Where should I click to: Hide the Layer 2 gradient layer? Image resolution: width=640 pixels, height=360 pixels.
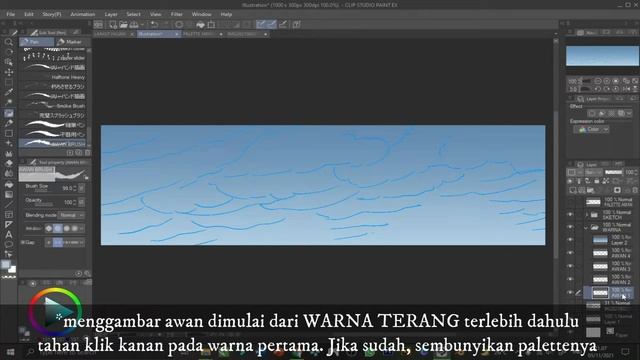[x=571, y=240]
